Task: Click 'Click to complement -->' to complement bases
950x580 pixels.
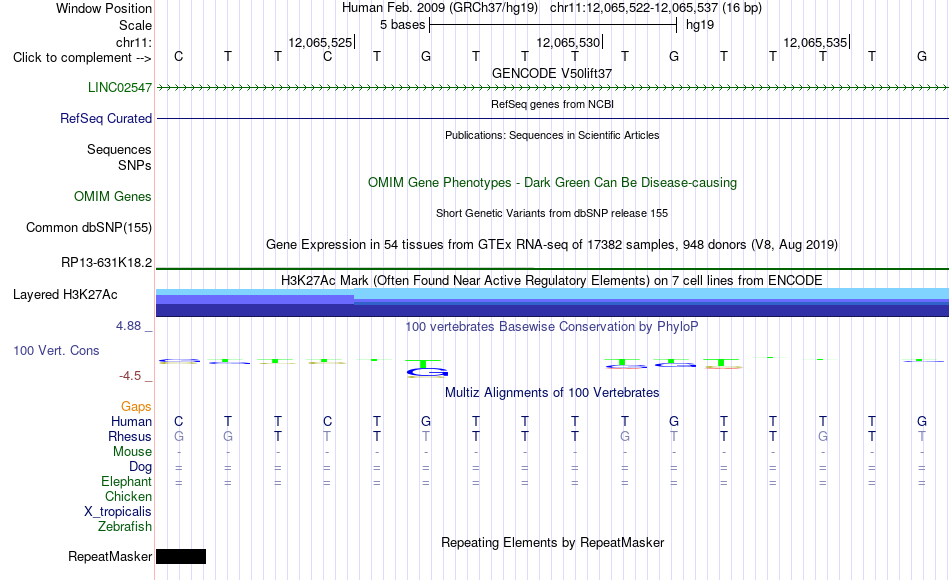Action: [x=82, y=58]
